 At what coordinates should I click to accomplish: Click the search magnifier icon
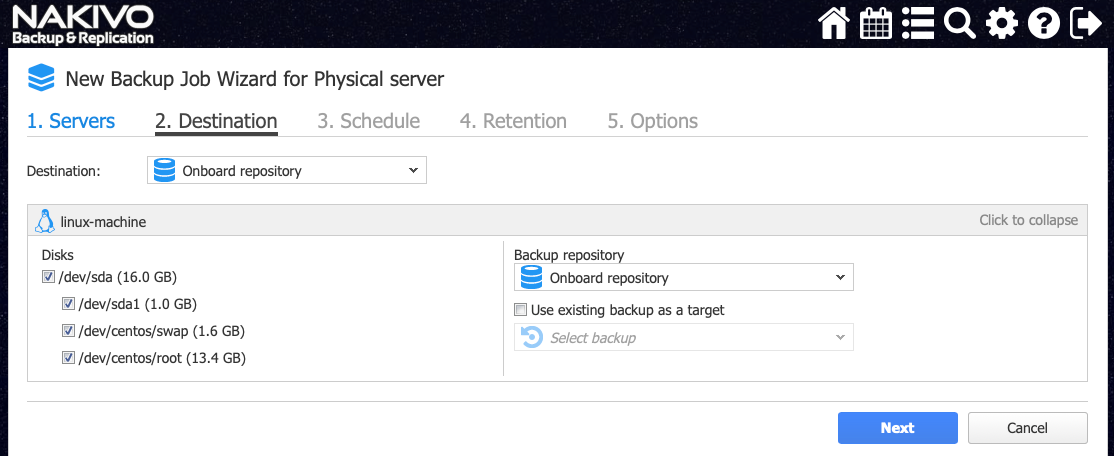pyautogui.click(x=959, y=23)
